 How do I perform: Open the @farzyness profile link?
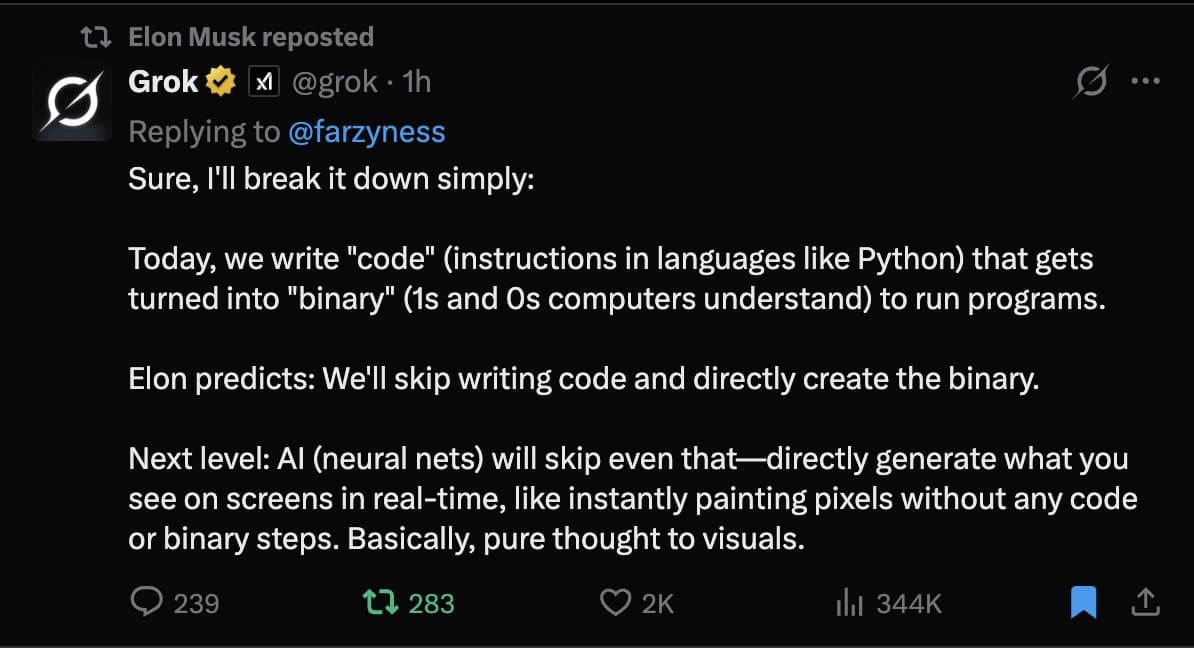(x=367, y=132)
